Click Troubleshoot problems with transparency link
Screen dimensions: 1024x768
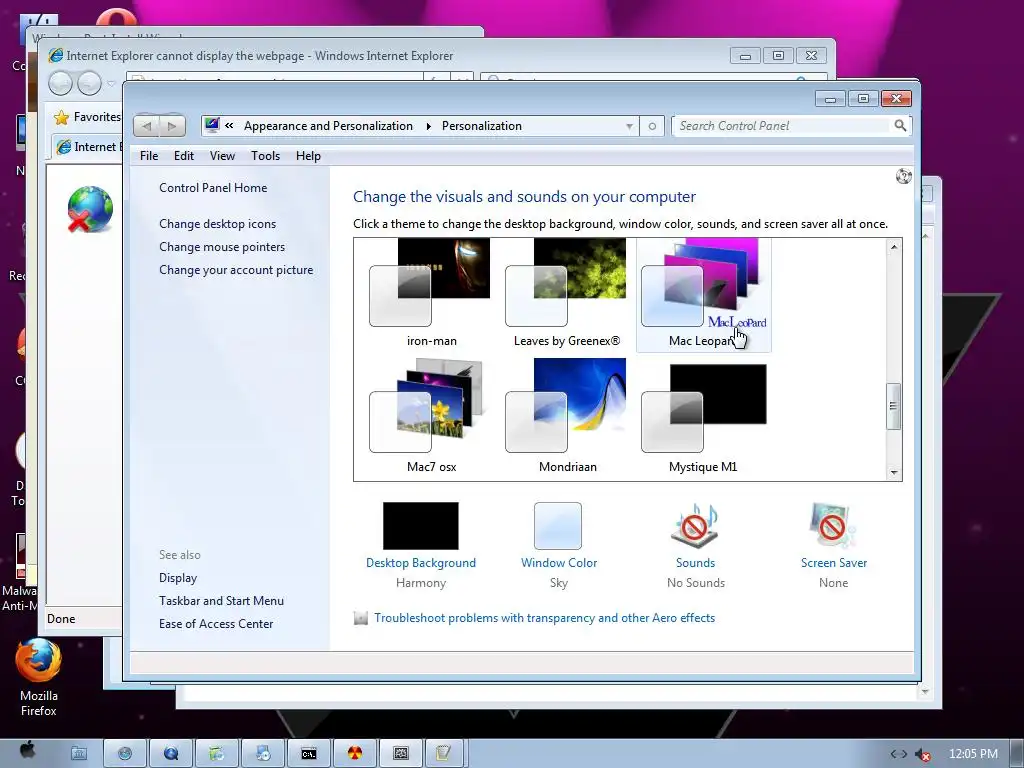(x=545, y=618)
